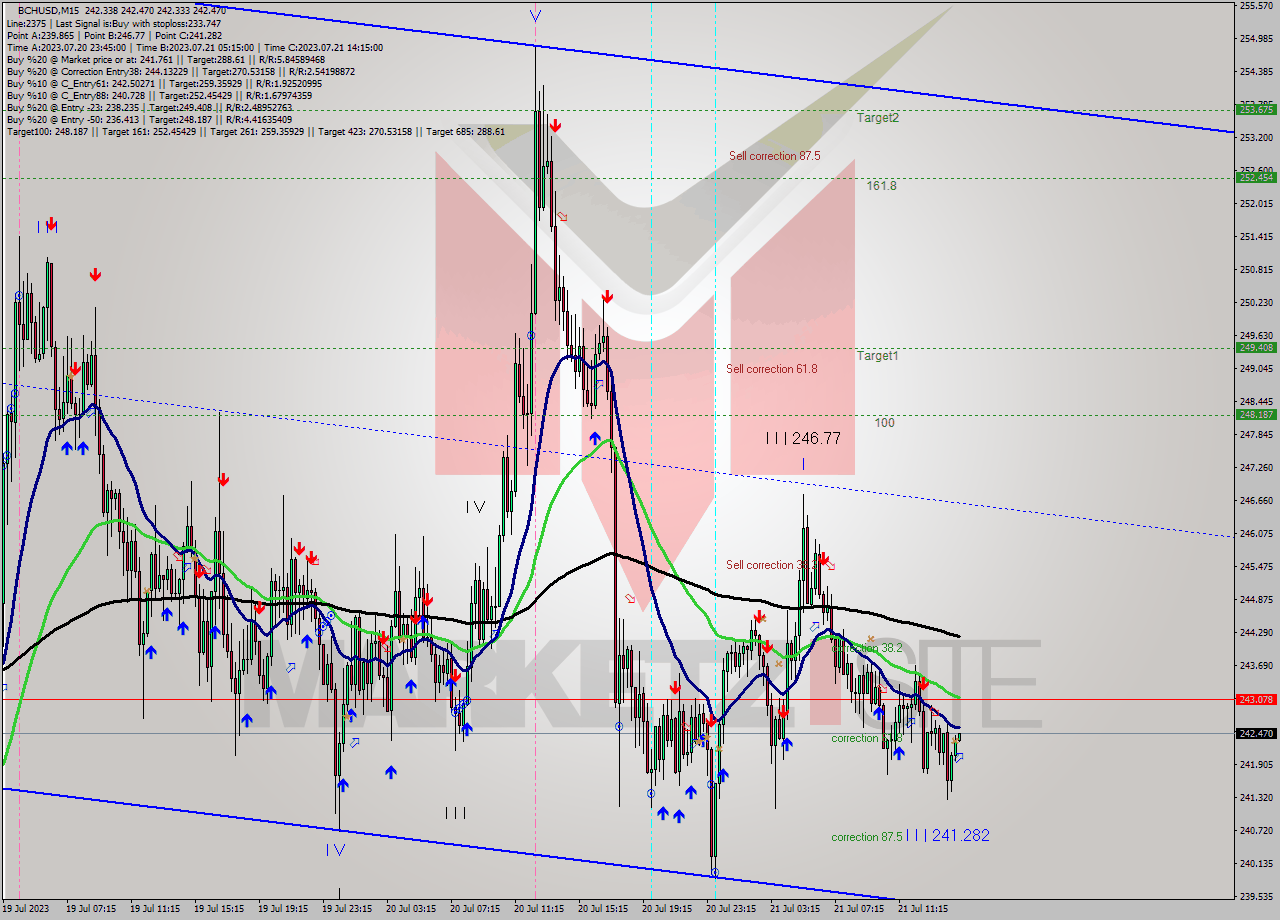
Task: Select the 'I I I 241.282' wave label
Action: point(948,835)
